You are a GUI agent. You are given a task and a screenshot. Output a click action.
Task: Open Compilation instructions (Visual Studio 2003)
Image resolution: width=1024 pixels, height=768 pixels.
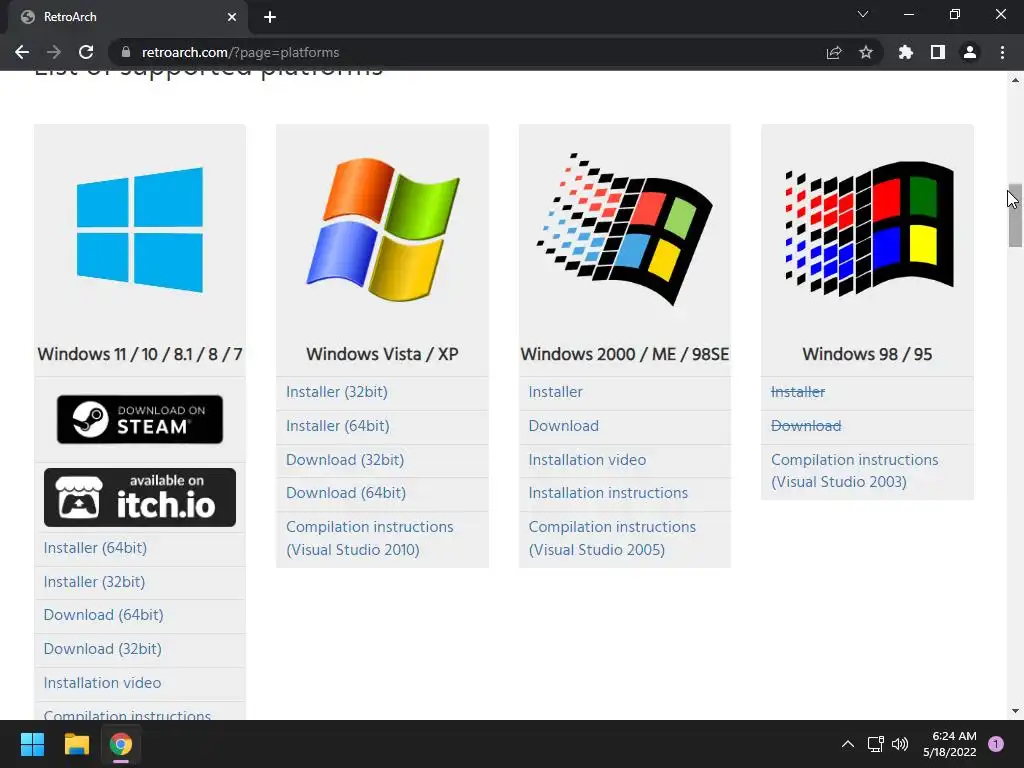click(855, 471)
